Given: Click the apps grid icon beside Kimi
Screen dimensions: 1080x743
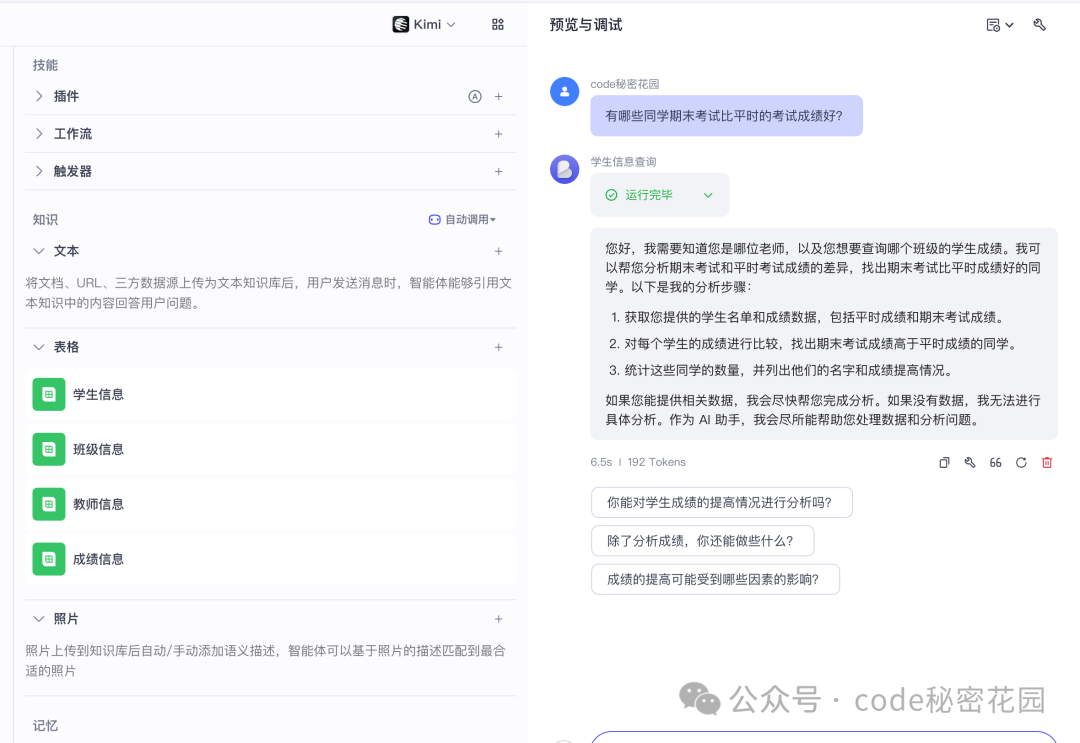Looking at the screenshot, I should [497, 24].
